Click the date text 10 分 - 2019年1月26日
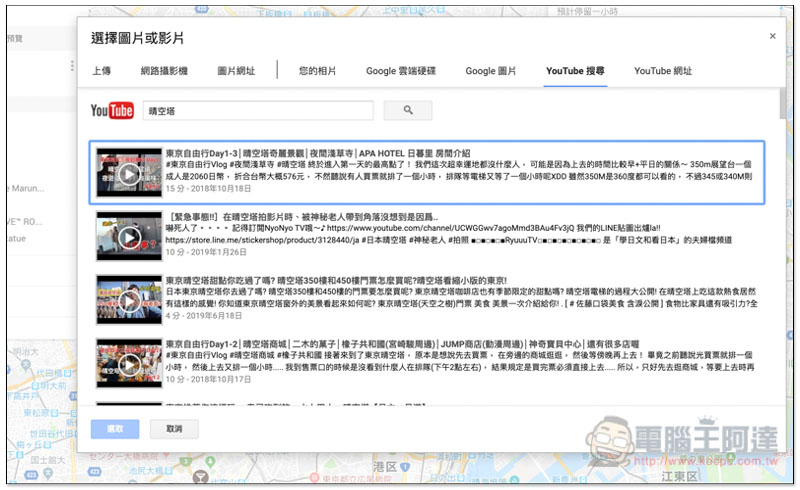 pos(206,252)
